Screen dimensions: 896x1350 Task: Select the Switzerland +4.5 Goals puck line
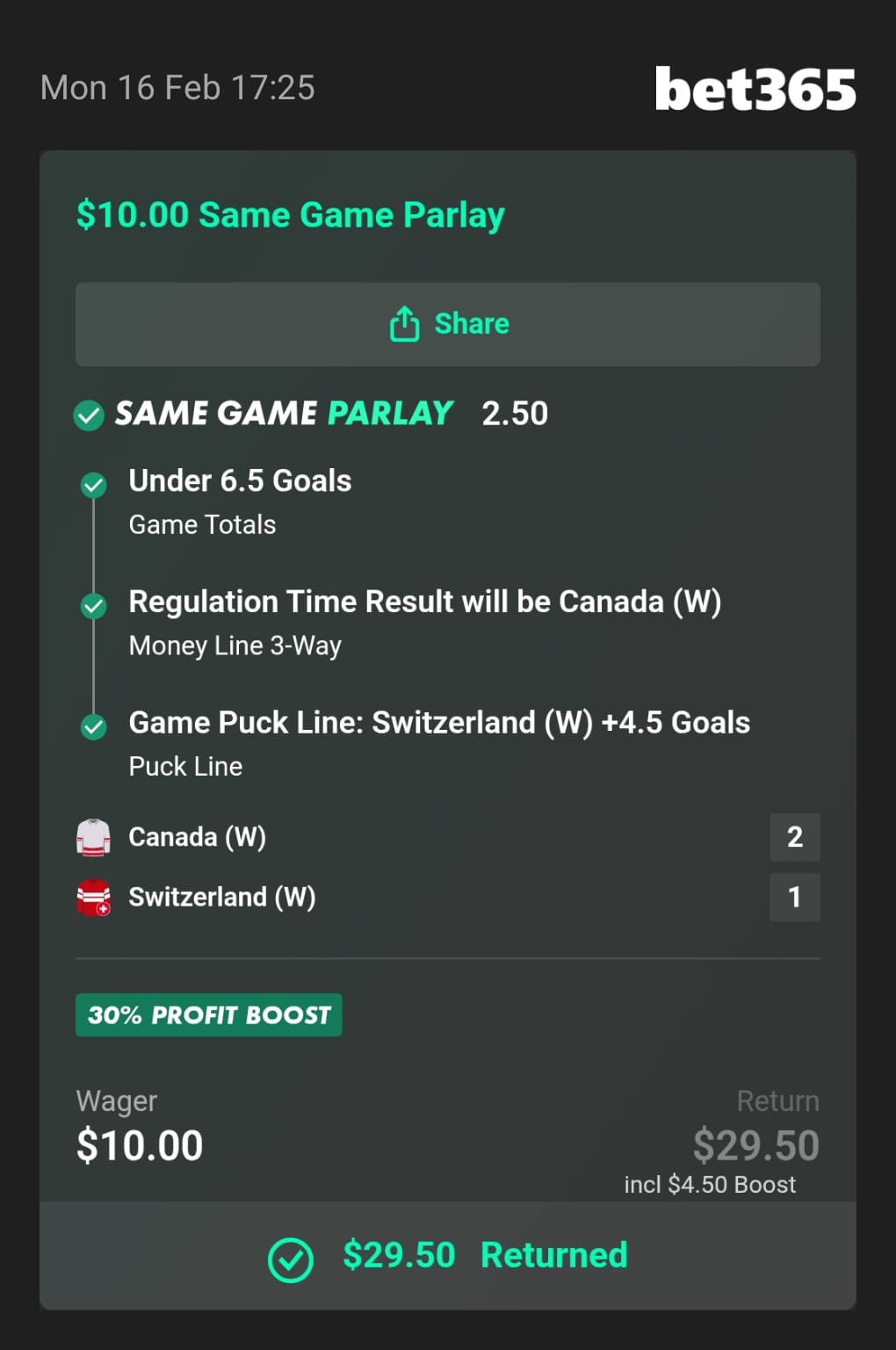tap(439, 723)
